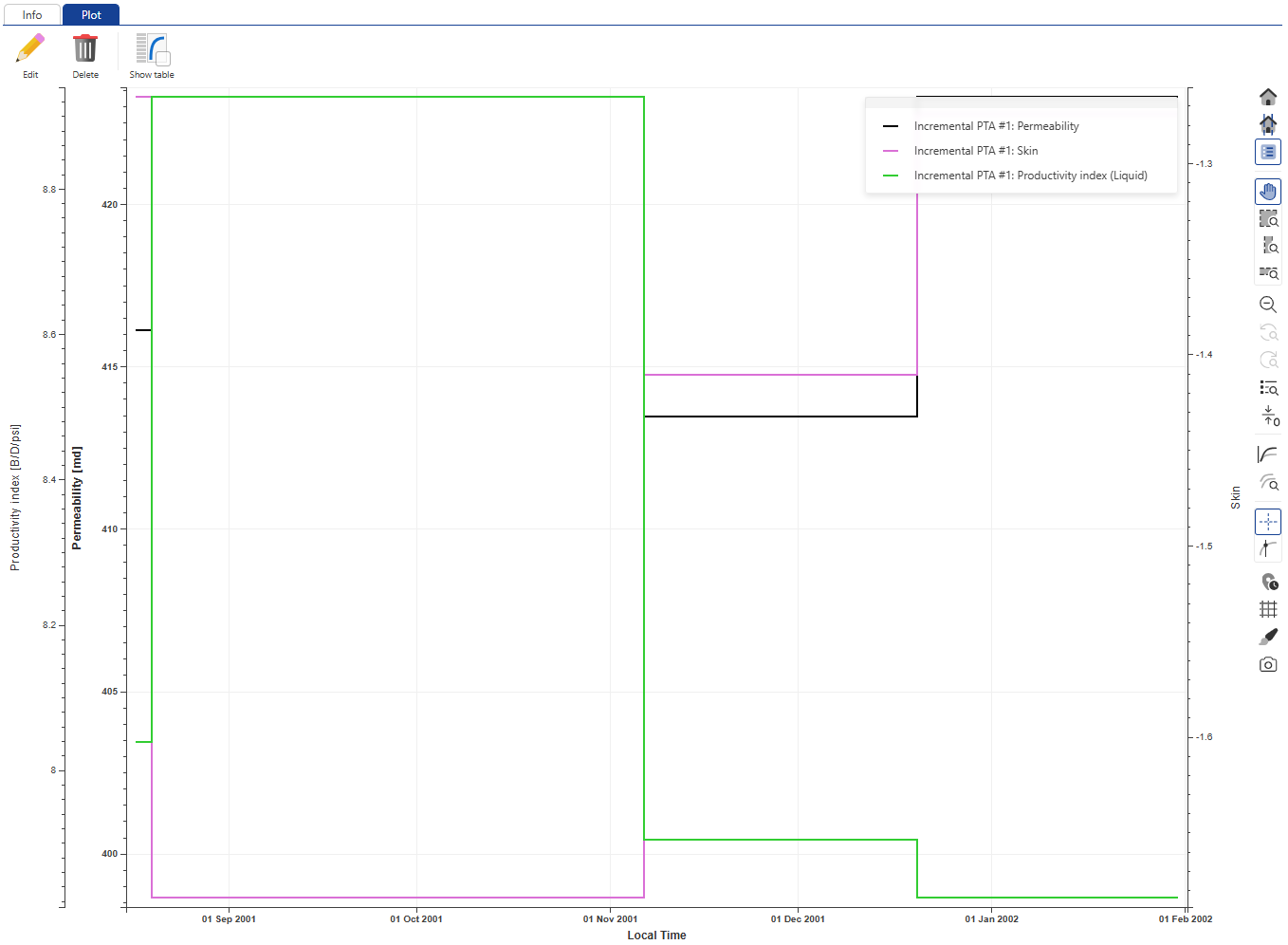Click the Local Time axis label
The image size is (1288, 945).
tap(656, 936)
